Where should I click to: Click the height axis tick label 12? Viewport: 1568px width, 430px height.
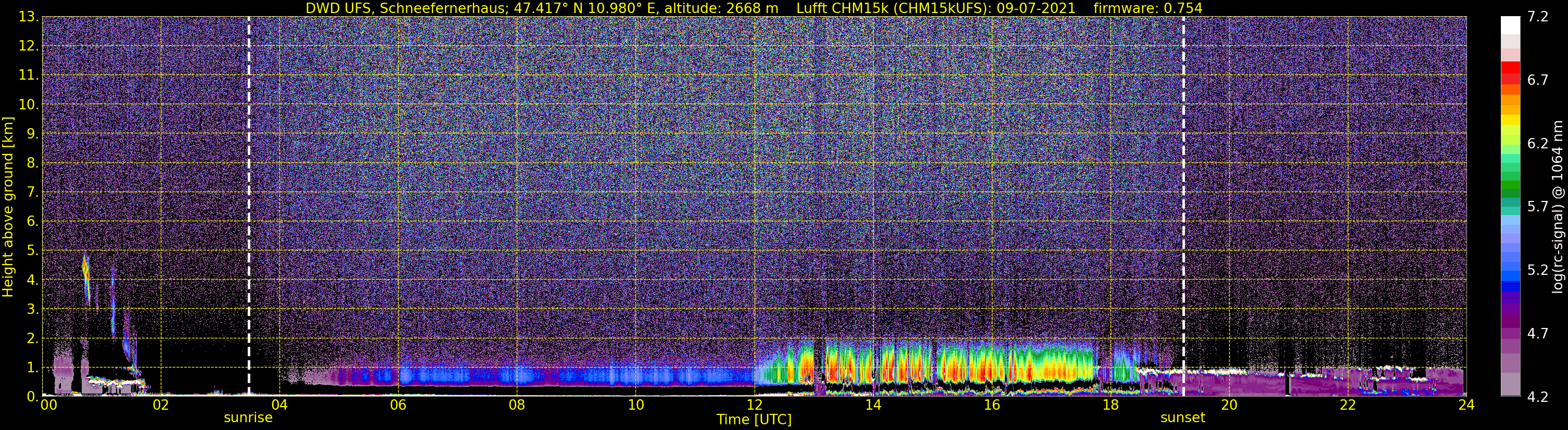pos(29,46)
